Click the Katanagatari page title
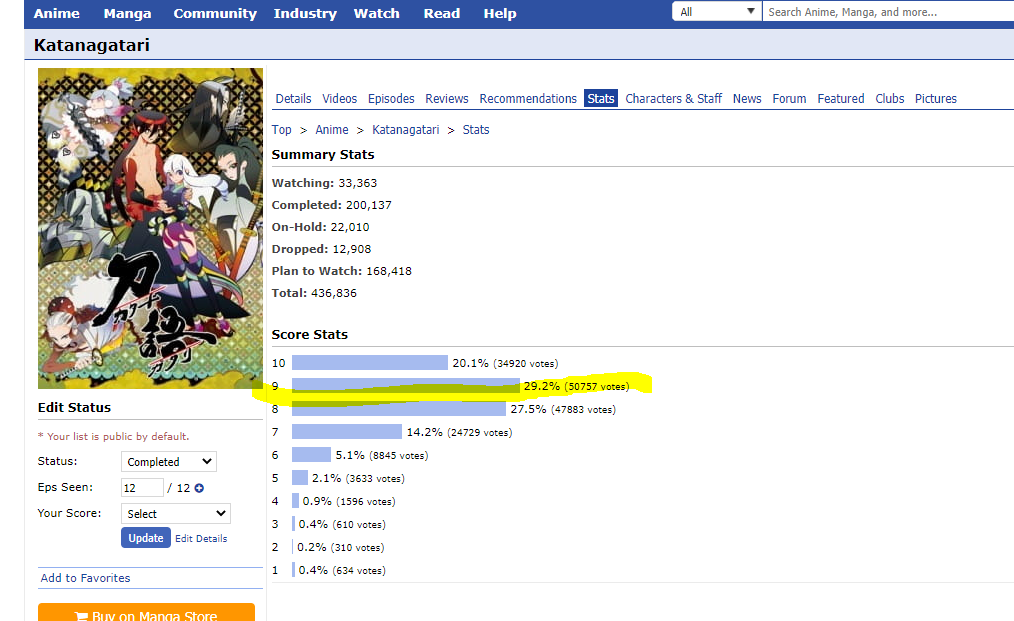The width and height of the screenshot is (1014, 621). coord(92,45)
